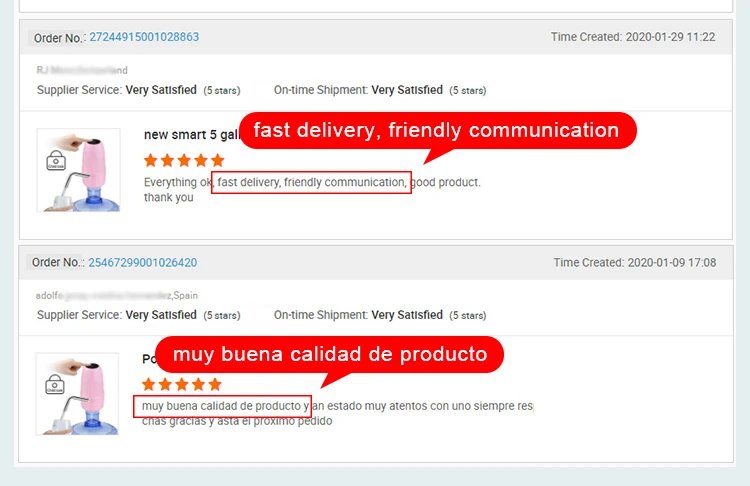
Task: Click the red 'fast delivery, friendly communication' callout bubble
Action: (436, 131)
